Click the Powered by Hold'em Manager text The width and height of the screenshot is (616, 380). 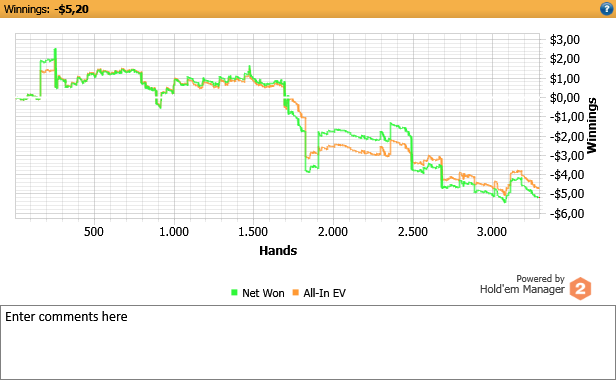point(522,285)
